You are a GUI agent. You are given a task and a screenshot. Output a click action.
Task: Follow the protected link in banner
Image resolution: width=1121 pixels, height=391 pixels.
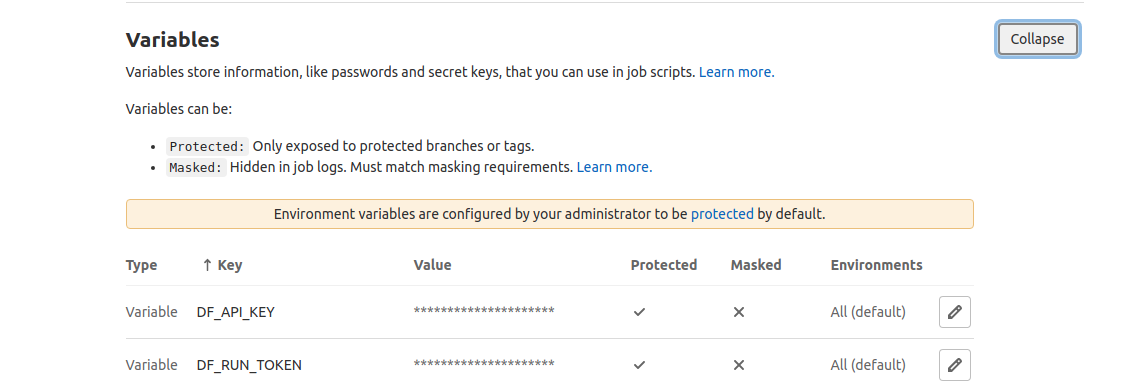722,214
